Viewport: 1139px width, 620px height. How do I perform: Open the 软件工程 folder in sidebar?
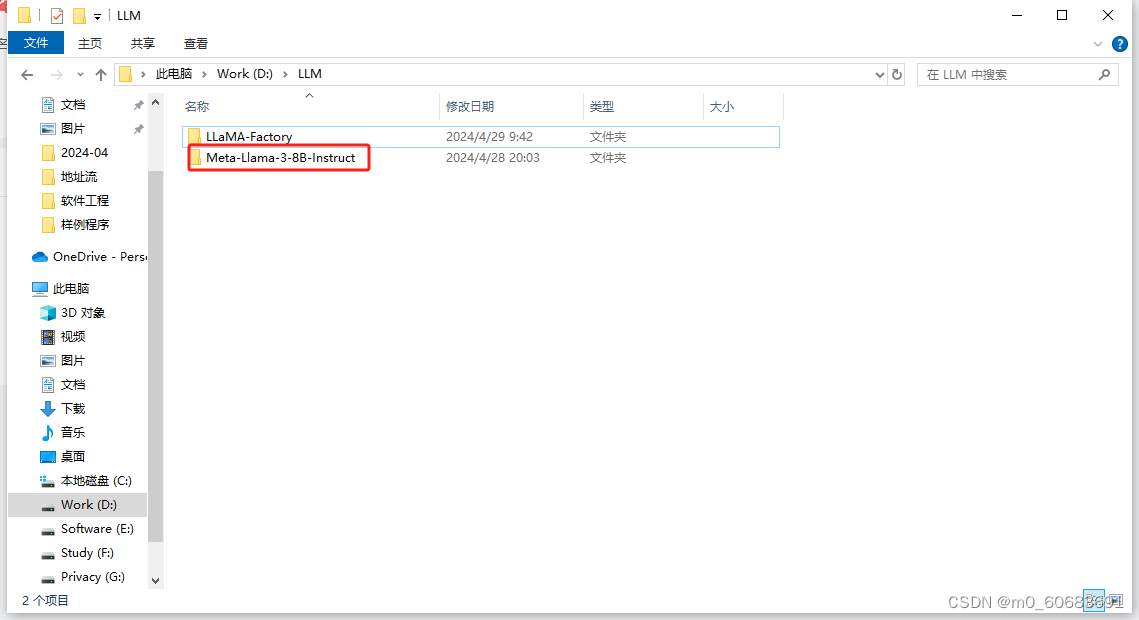tap(85, 200)
